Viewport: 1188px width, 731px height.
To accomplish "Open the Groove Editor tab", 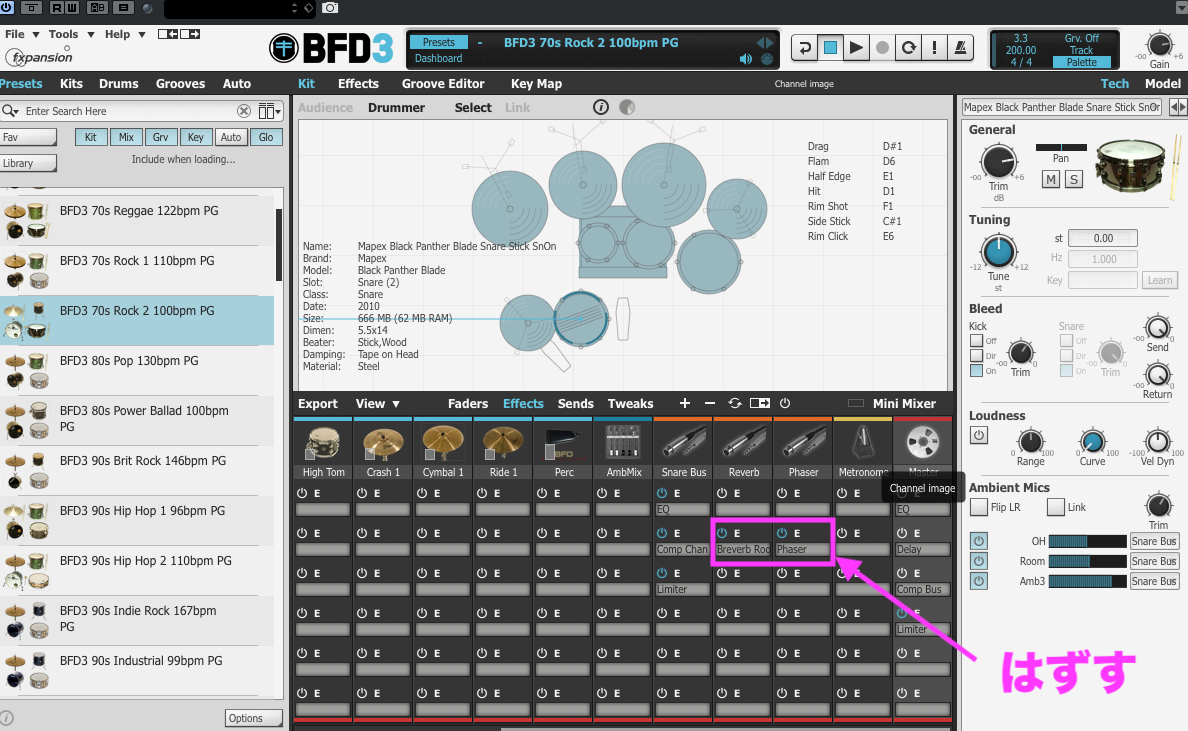I will point(443,83).
